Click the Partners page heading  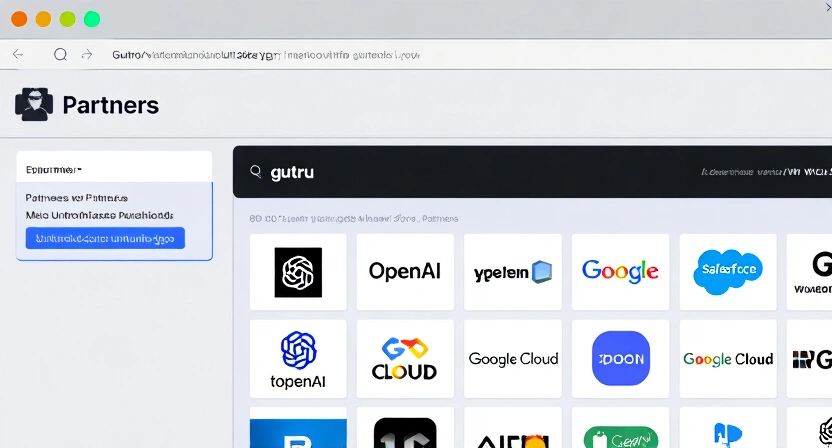[x=111, y=105]
